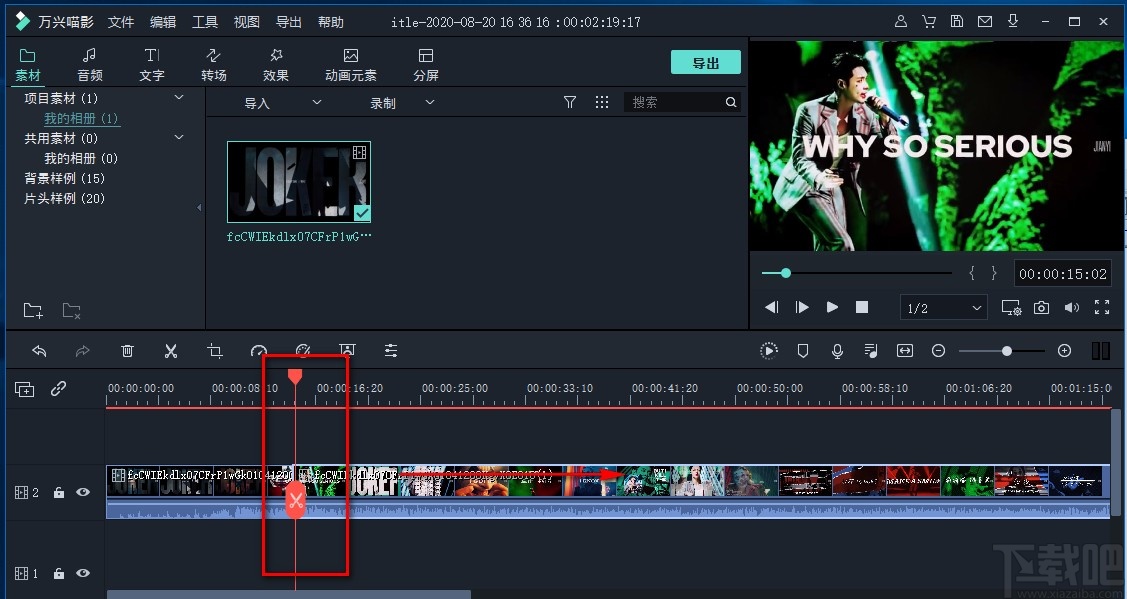
Task: Open the 导入 import dropdown arrow
Action: [316, 102]
